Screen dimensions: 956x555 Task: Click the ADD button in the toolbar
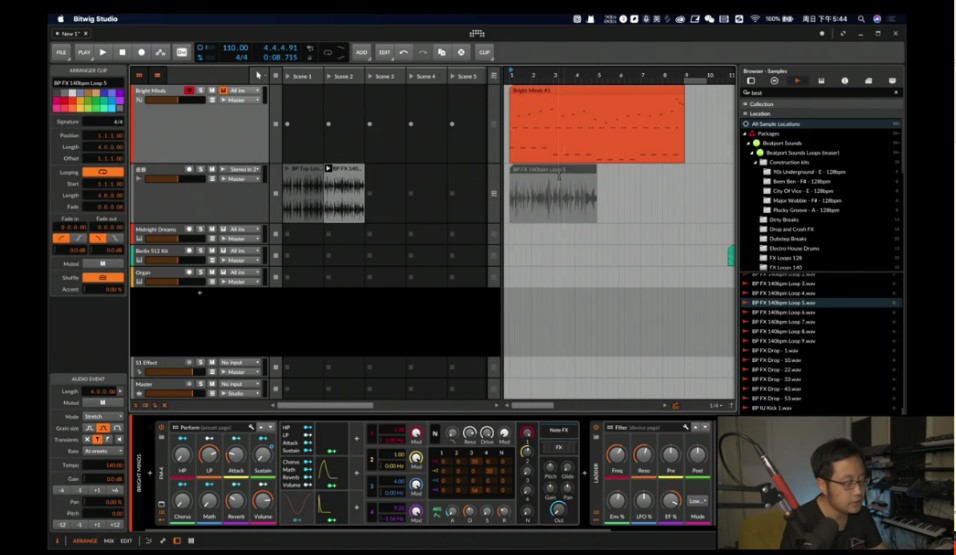point(361,52)
